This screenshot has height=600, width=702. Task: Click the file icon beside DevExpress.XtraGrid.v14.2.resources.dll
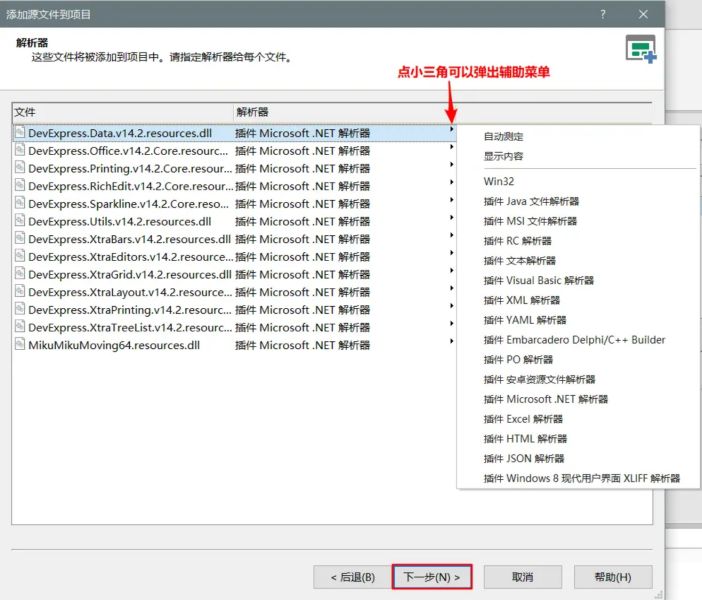(19, 274)
